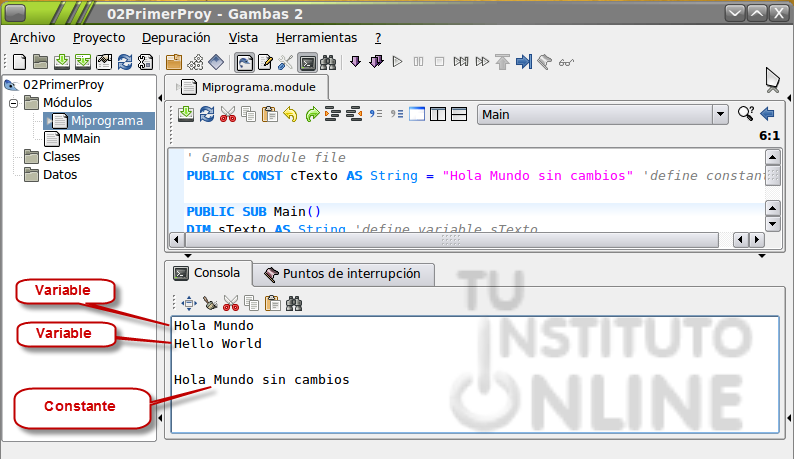Click the glasses watch-expression icon
The image size is (794, 459).
coord(566,62)
